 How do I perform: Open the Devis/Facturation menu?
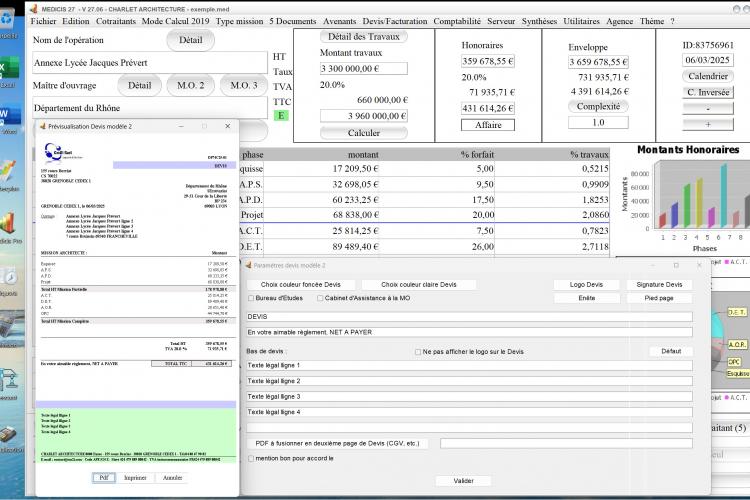click(395, 21)
